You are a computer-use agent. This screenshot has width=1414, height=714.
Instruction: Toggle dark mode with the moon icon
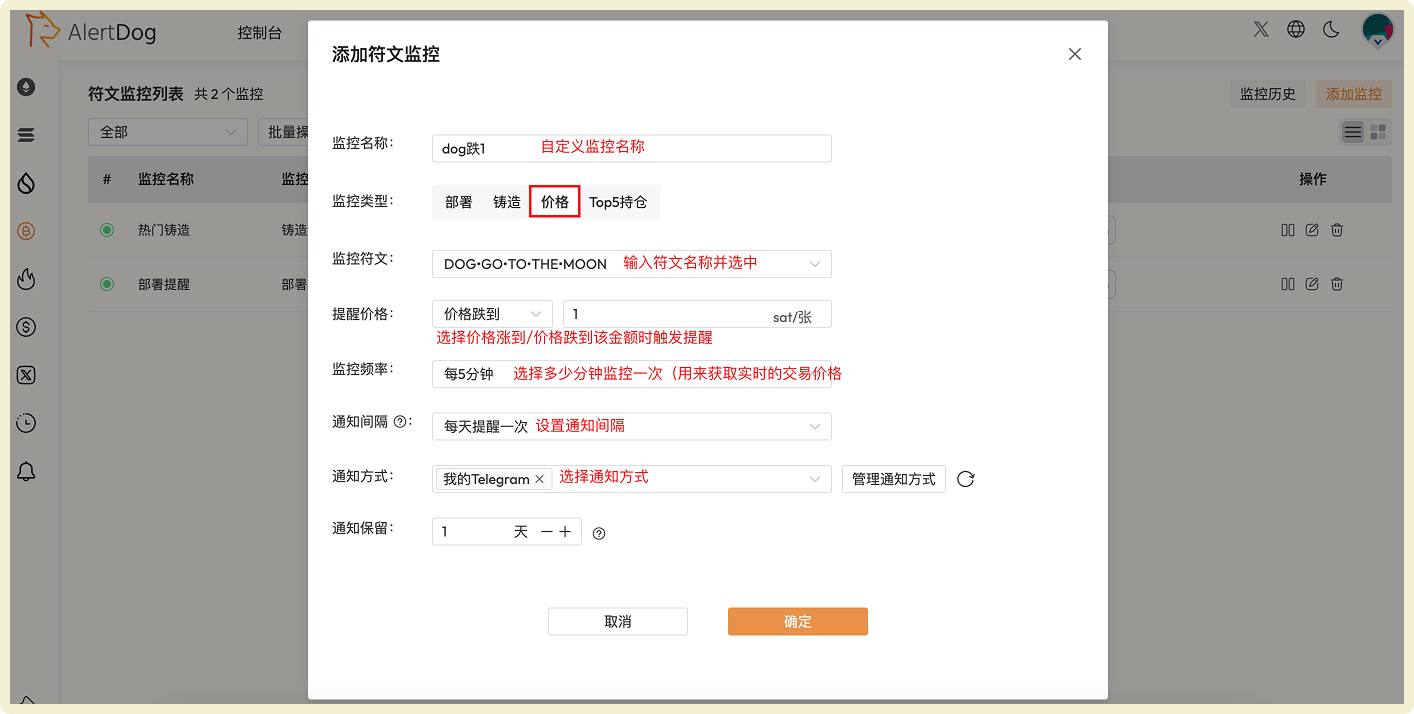click(x=1330, y=30)
